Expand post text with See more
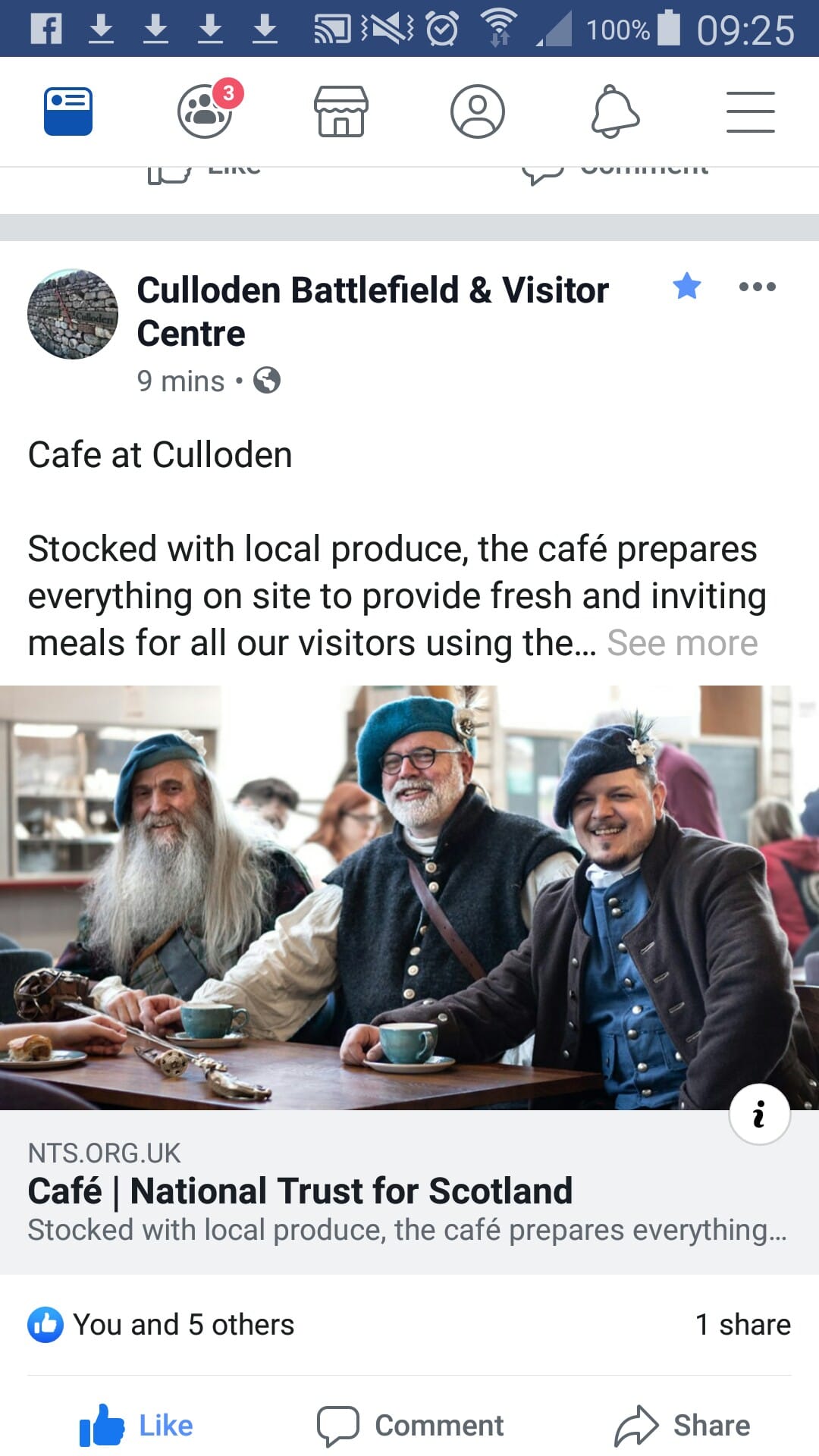 click(x=682, y=643)
